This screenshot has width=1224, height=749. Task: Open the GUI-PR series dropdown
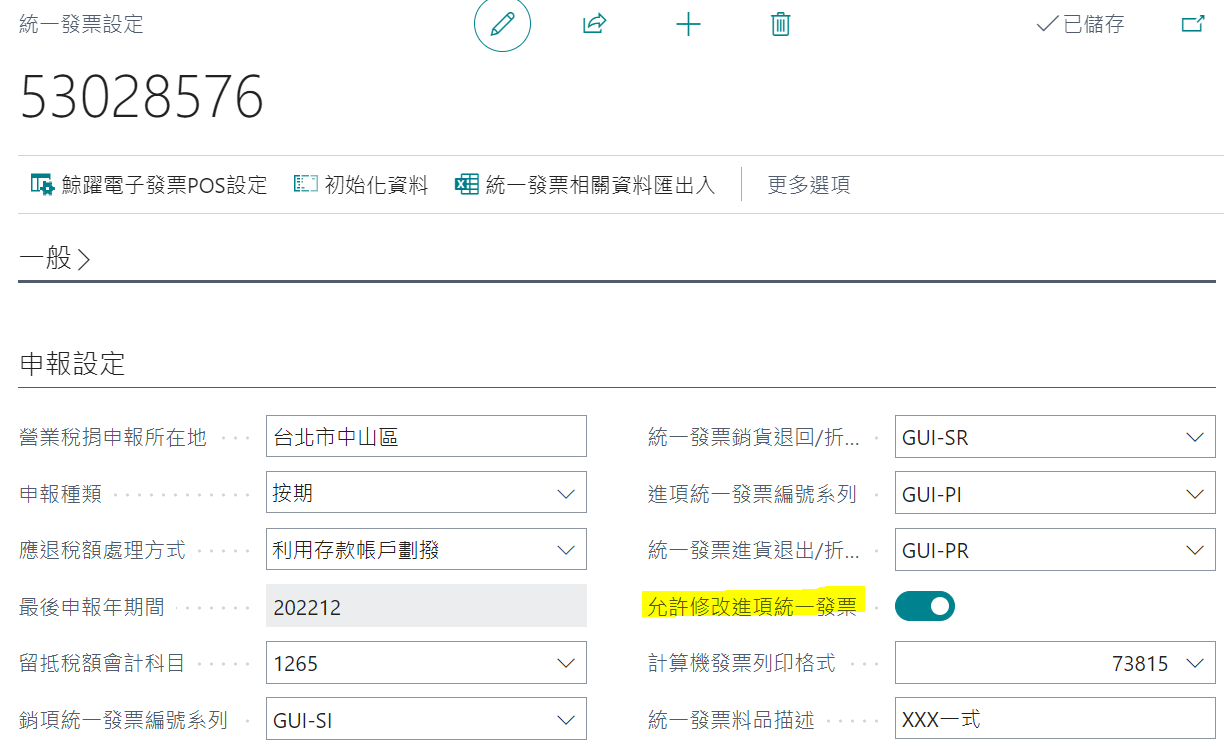point(1194,549)
